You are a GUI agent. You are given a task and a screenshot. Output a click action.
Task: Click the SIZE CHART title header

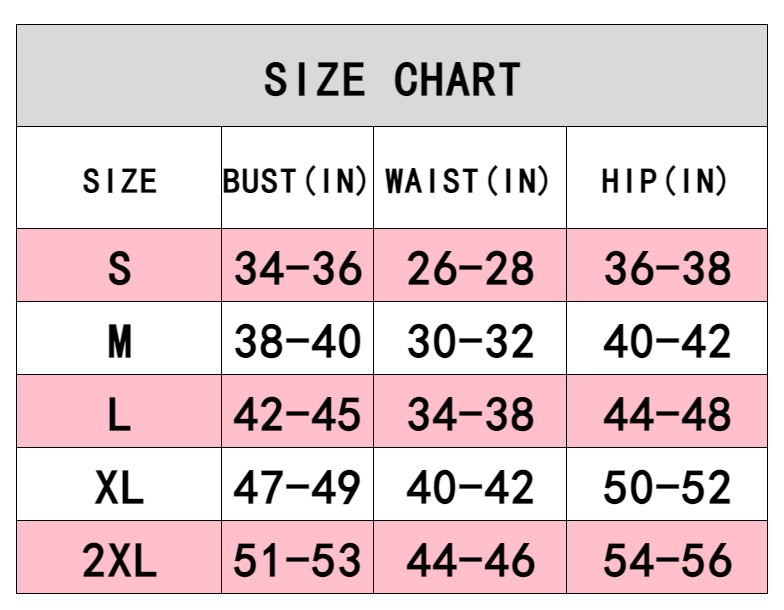pos(392,79)
